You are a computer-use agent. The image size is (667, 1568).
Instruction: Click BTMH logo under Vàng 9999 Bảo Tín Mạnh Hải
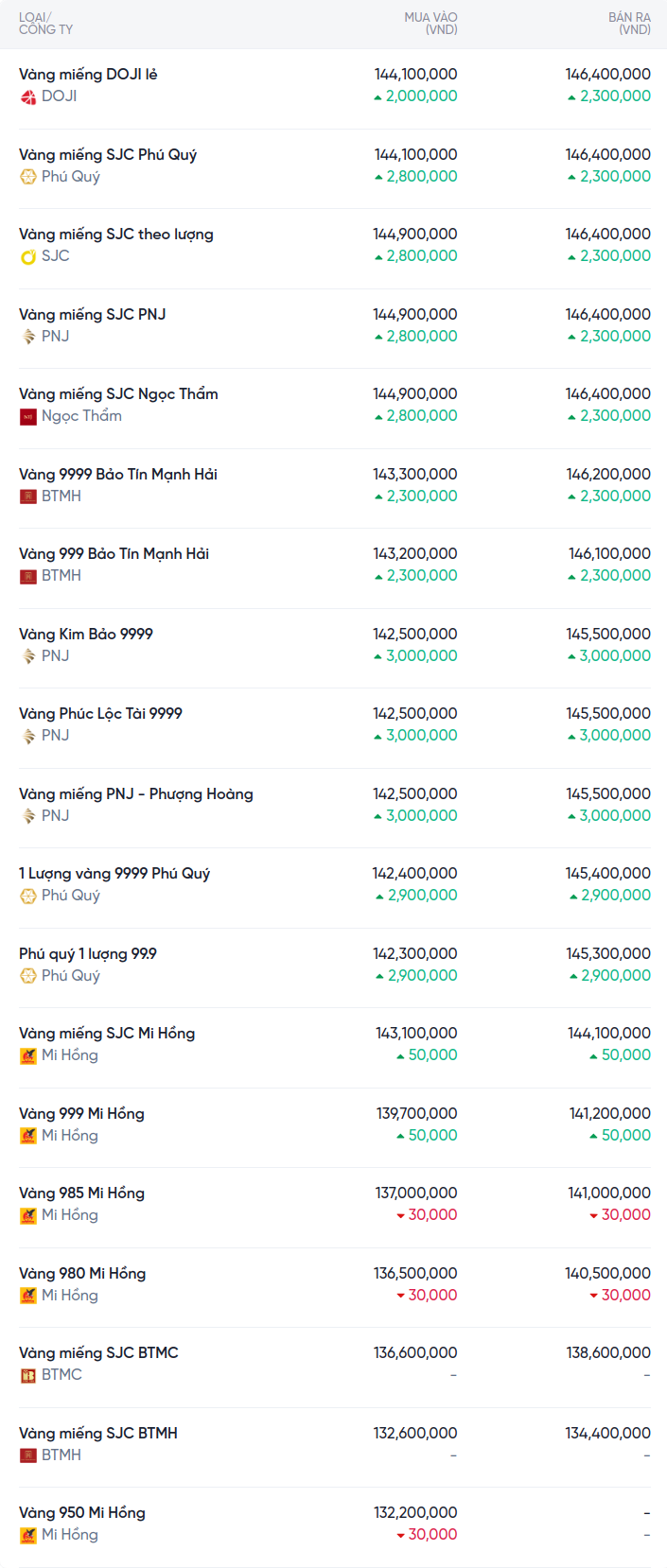[x=28, y=497]
